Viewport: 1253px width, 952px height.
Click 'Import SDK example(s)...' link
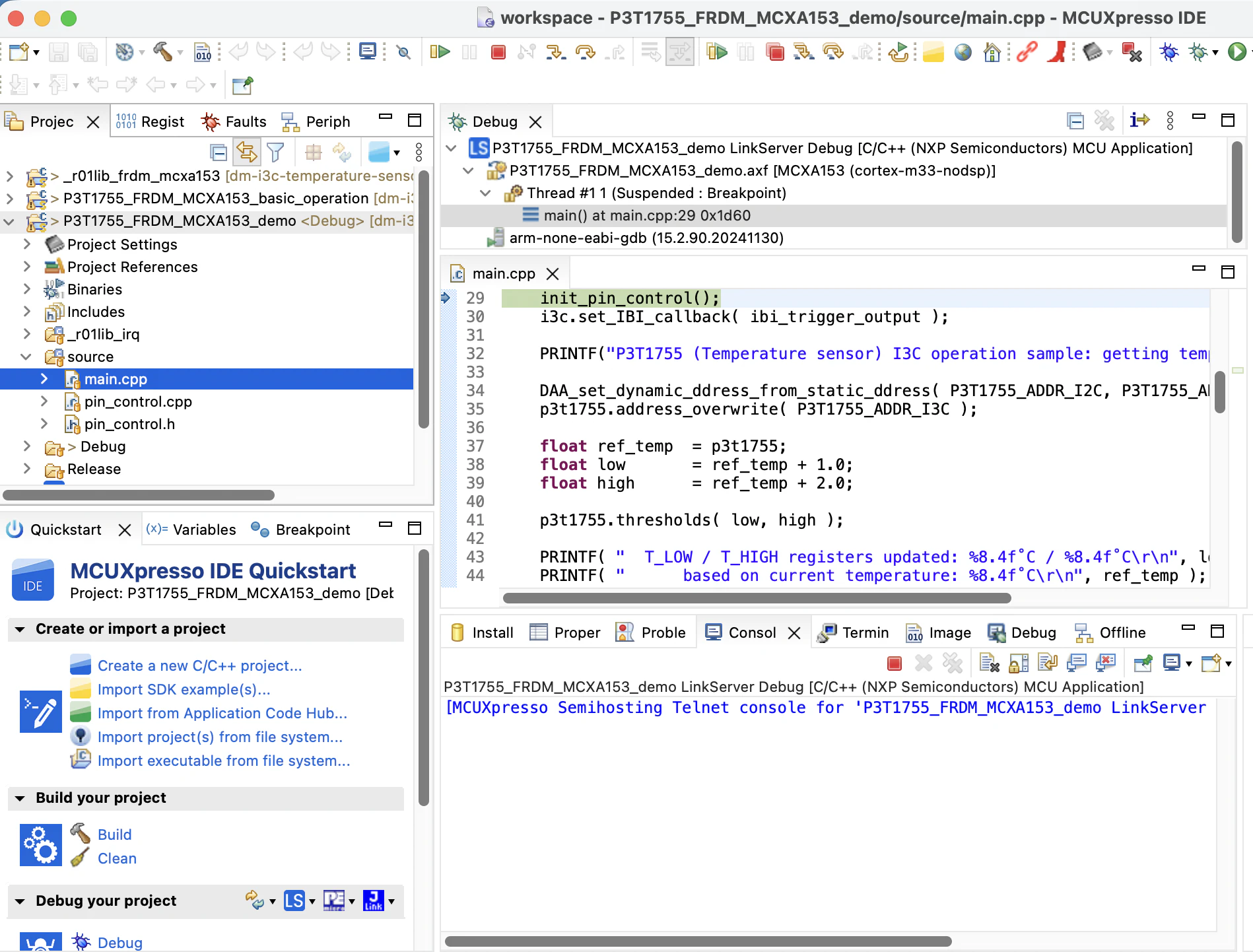184,689
